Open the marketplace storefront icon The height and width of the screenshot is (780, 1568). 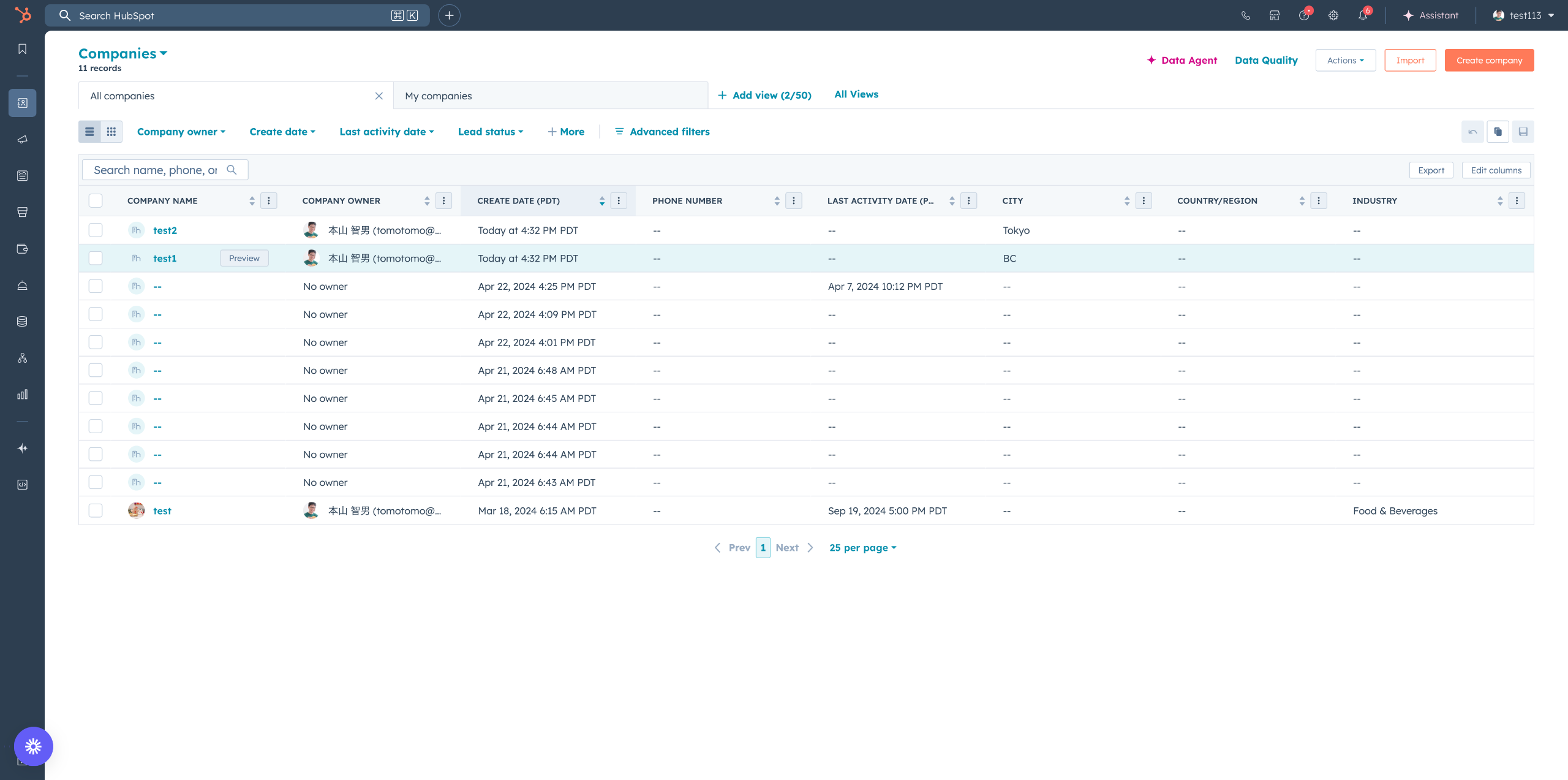pyautogui.click(x=1275, y=15)
